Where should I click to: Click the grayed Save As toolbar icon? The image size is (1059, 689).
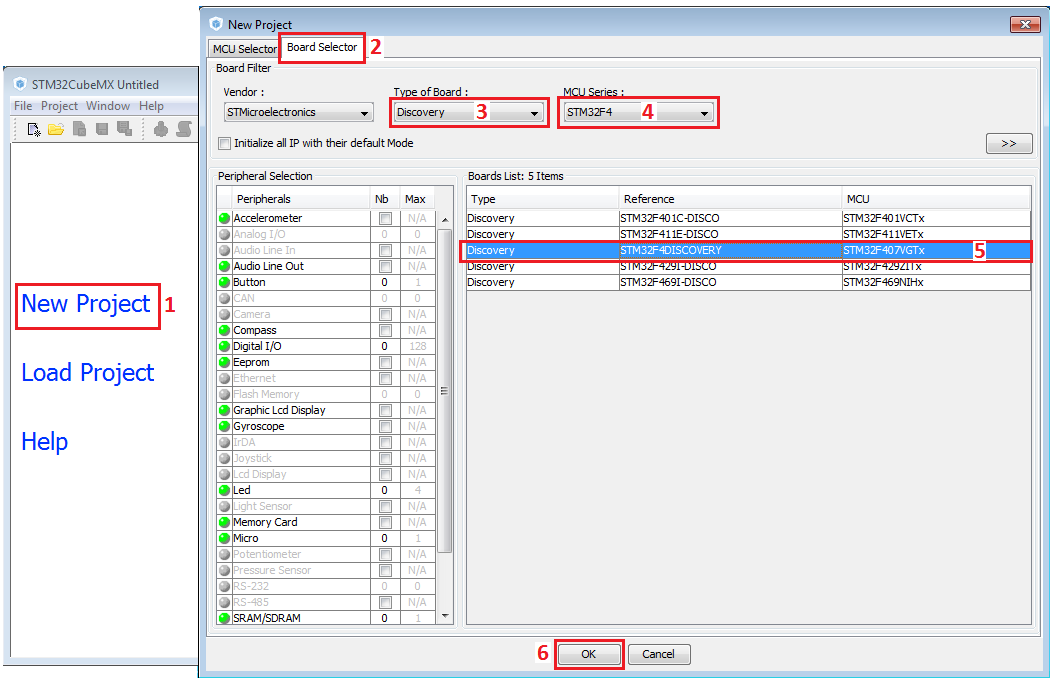point(124,129)
